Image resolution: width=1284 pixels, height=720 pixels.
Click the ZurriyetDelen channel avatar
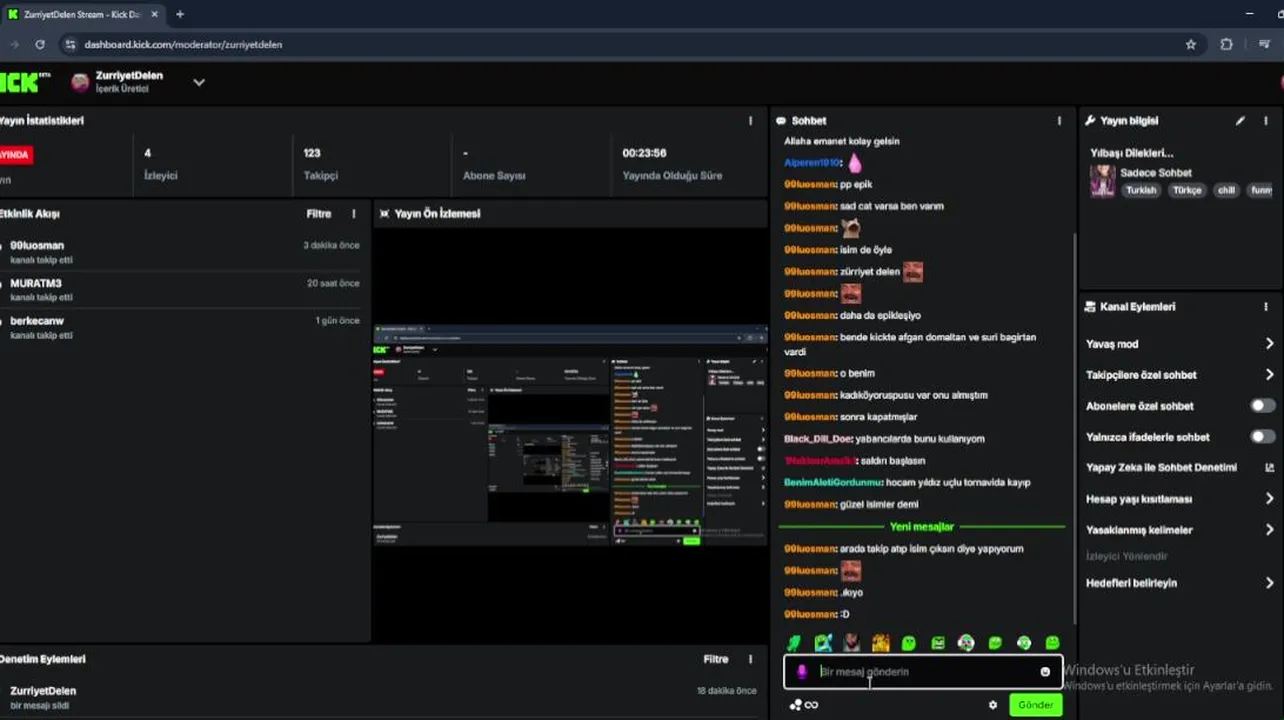(80, 82)
